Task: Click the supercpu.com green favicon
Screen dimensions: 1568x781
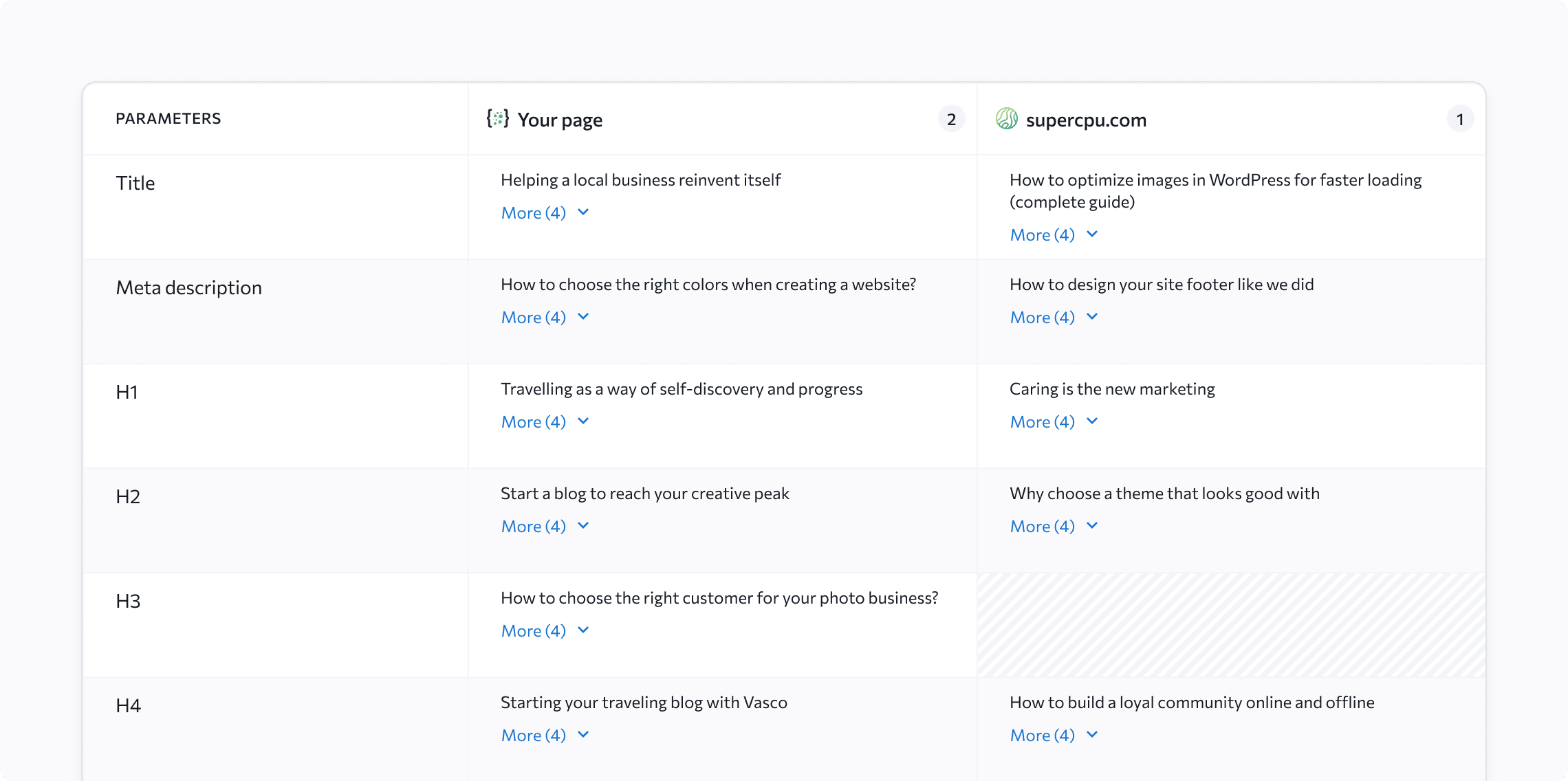Action: pos(1007,118)
